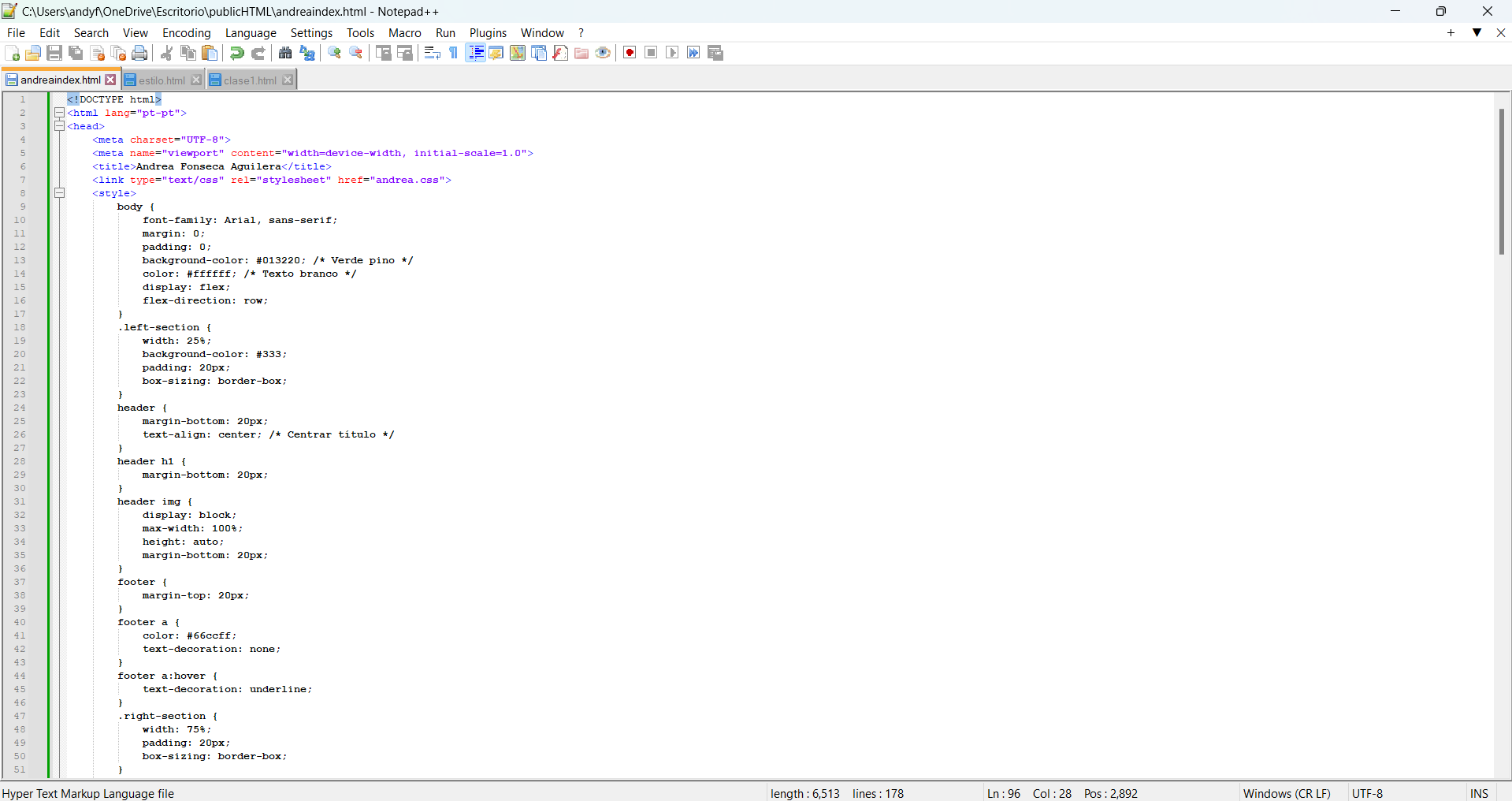The image size is (1512, 801).
Task: Click the Playback macro icon
Action: click(x=672, y=53)
